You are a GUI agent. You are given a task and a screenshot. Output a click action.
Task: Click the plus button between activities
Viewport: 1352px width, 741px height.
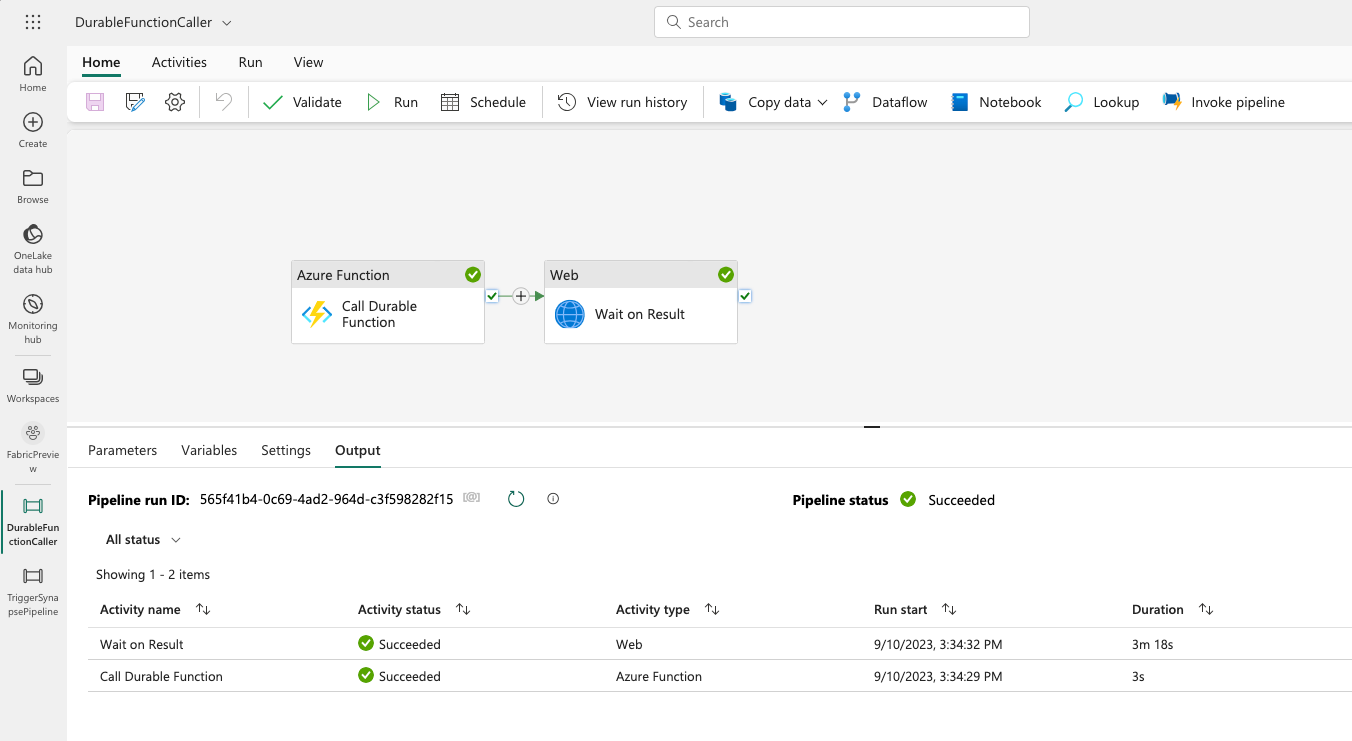click(x=520, y=296)
